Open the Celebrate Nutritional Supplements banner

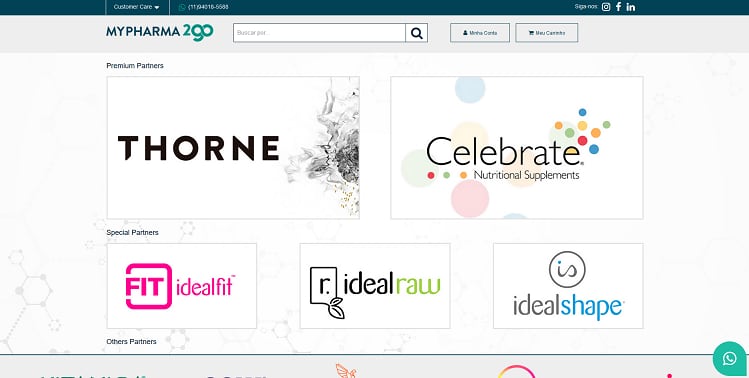click(x=517, y=148)
